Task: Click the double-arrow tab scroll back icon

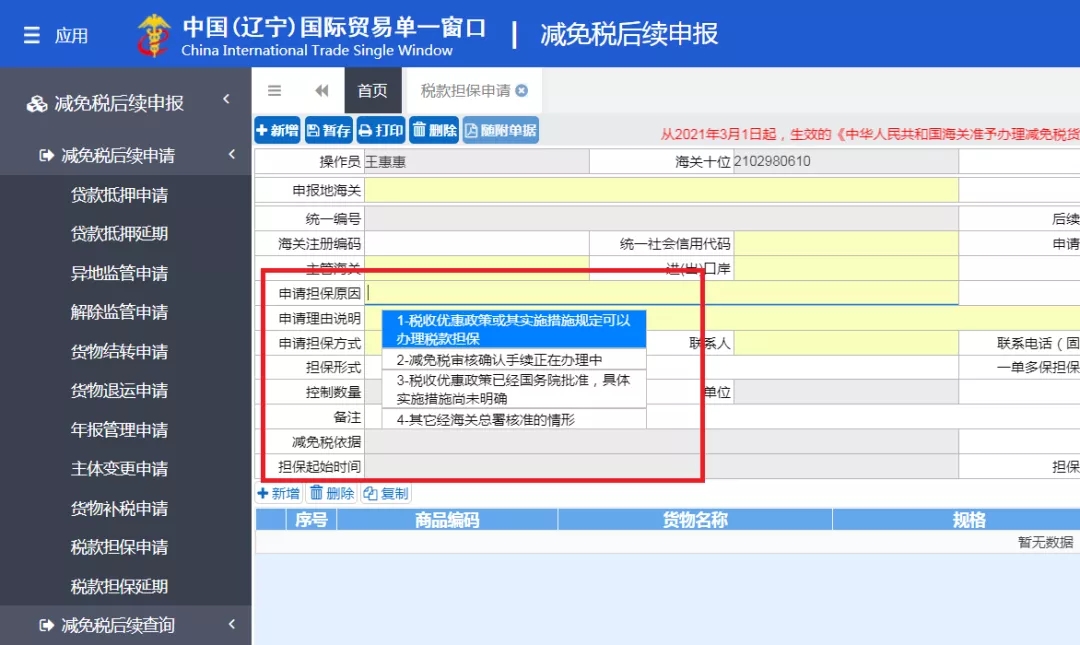Action: (x=321, y=91)
